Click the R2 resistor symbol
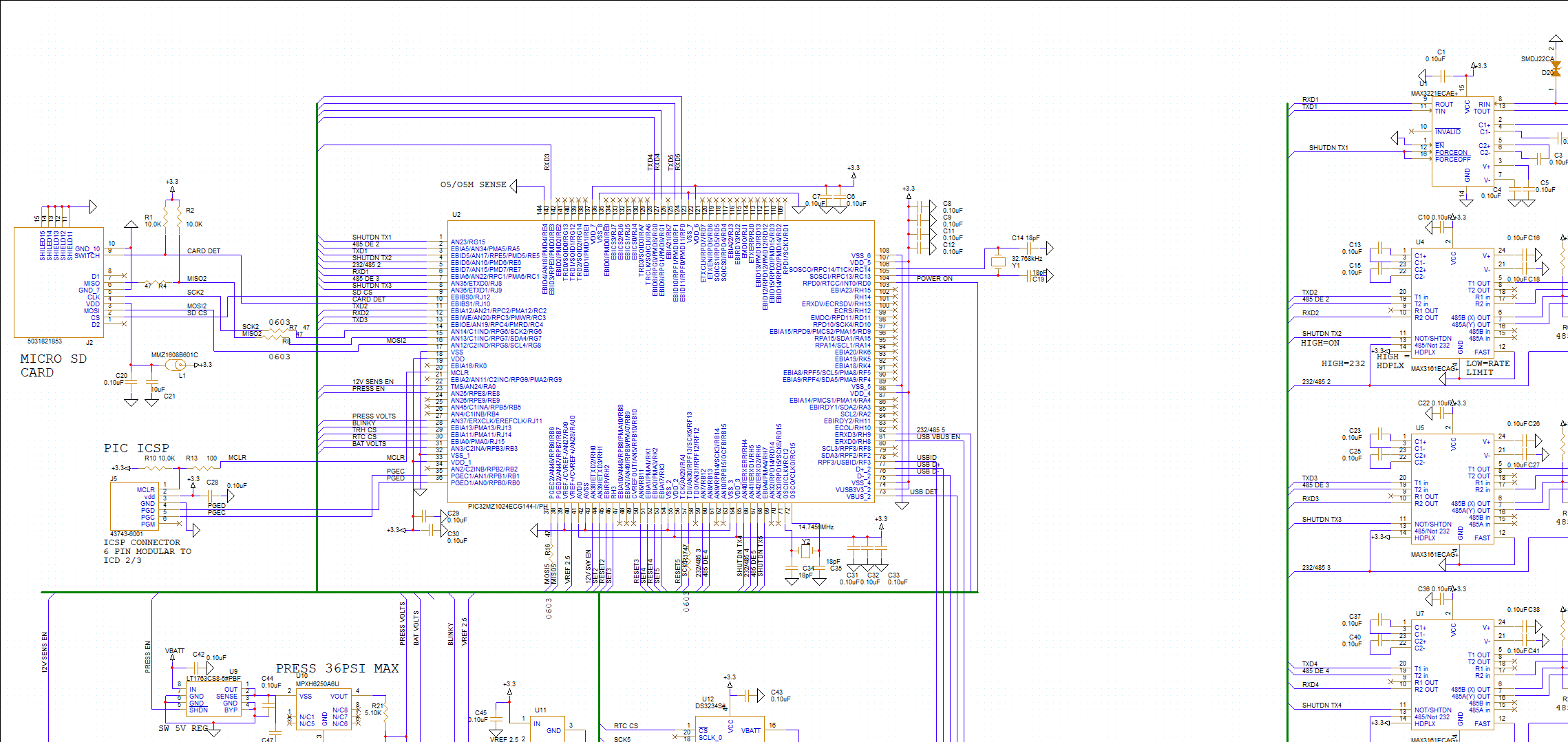1568x742 pixels. click(179, 217)
